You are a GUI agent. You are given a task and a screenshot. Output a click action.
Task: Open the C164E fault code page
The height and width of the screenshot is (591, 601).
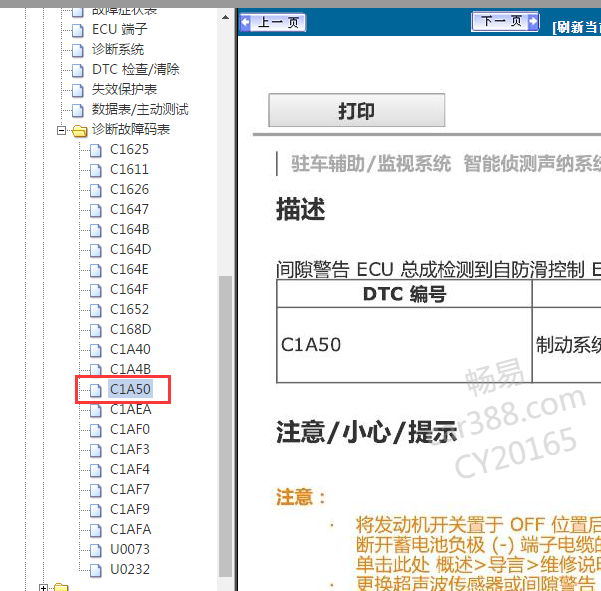[129, 269]
